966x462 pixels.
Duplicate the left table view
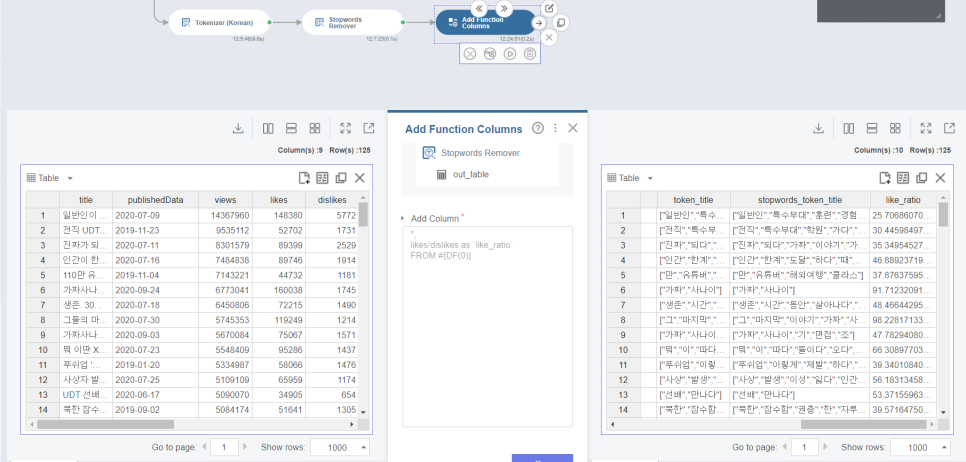341,178
